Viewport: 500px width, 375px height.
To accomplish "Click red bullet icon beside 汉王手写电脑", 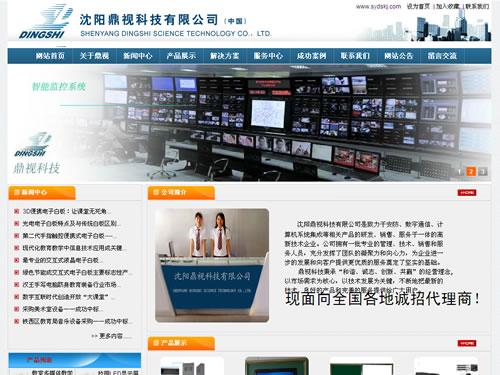I will coord(16,285).
